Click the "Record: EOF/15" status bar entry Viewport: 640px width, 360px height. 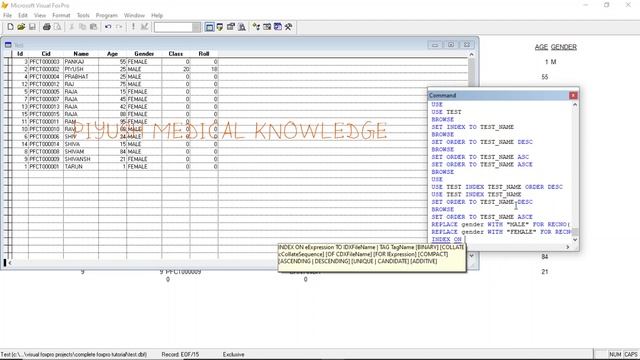(180, 354)
